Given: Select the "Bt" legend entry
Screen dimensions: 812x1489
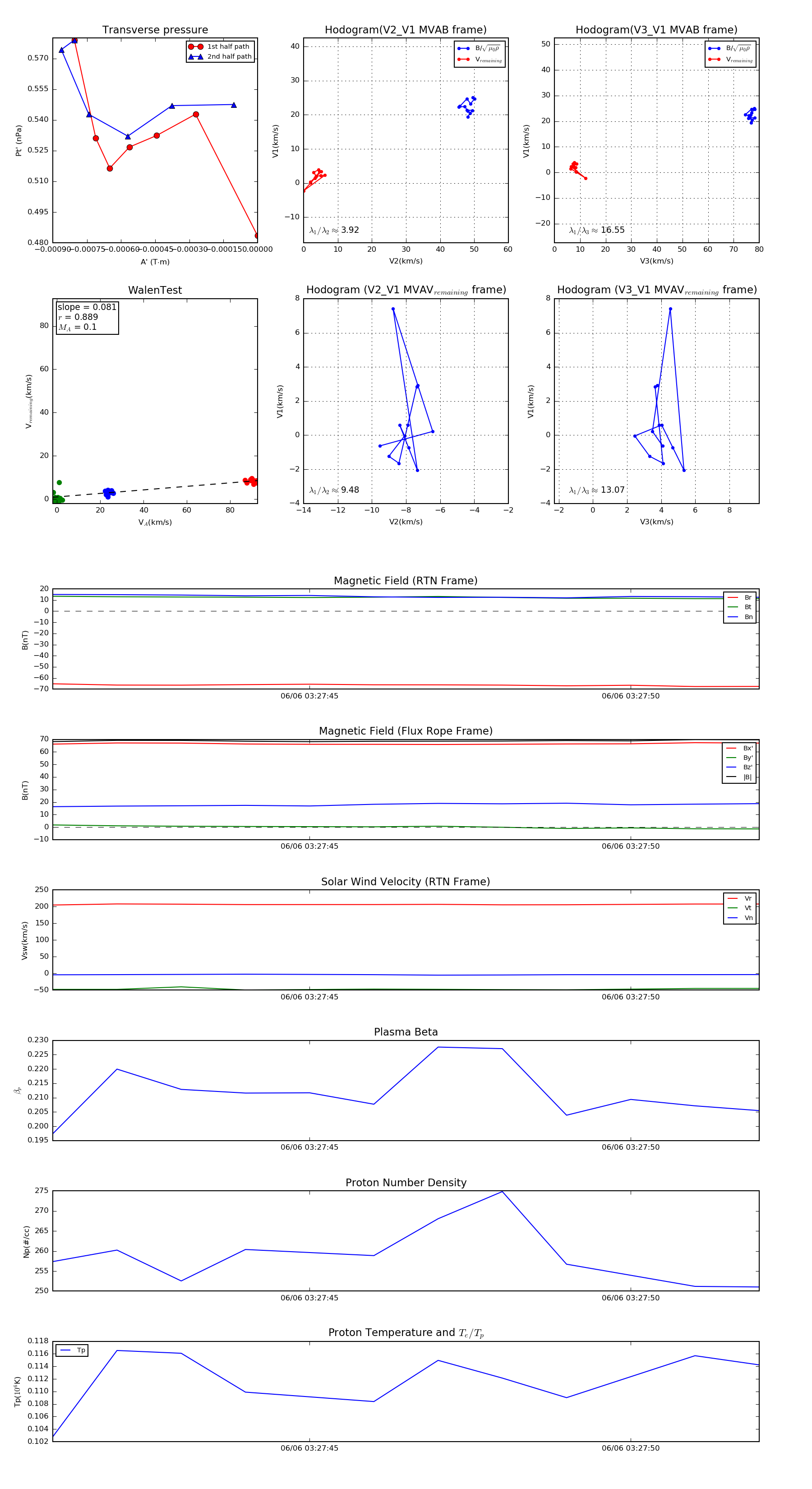Looking at the screenshot, I should (740, 607).
